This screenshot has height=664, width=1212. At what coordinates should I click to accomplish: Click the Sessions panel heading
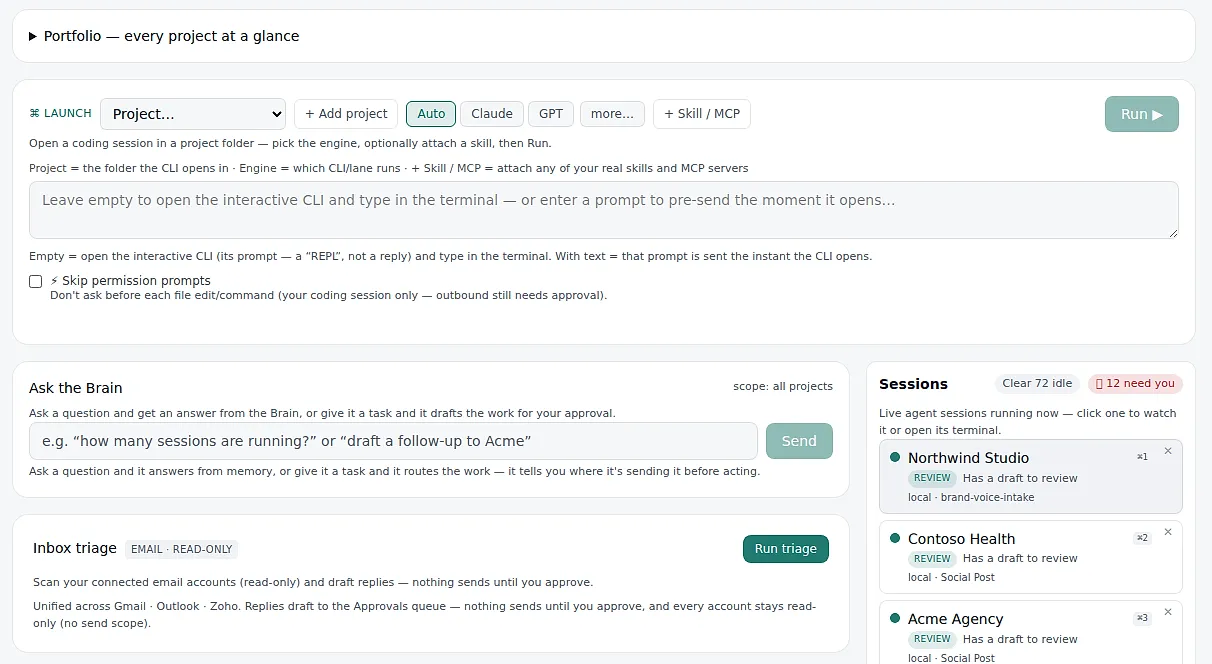tap(913, 384)
